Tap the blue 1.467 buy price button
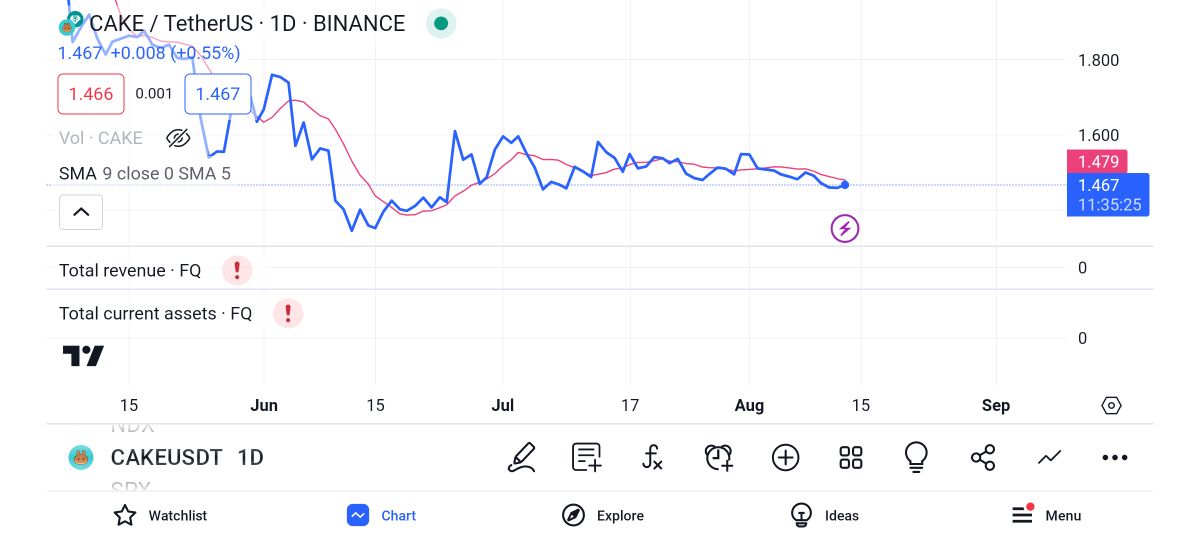1200x540 pixels. tap(217, 94)
